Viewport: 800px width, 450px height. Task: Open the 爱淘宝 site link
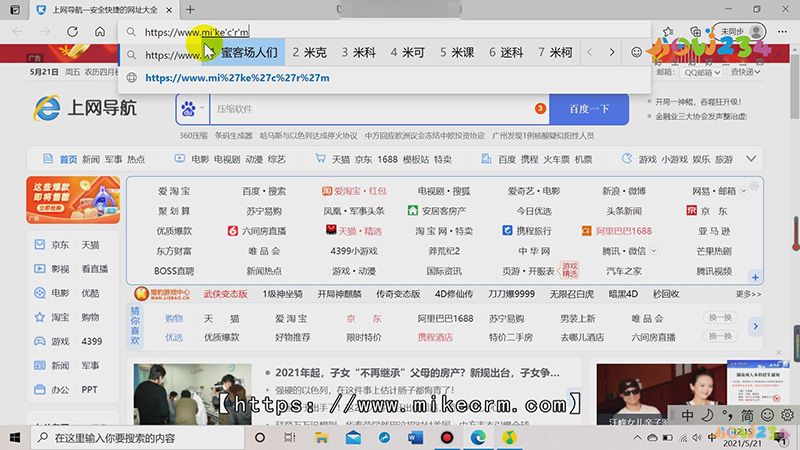[174, 191]
